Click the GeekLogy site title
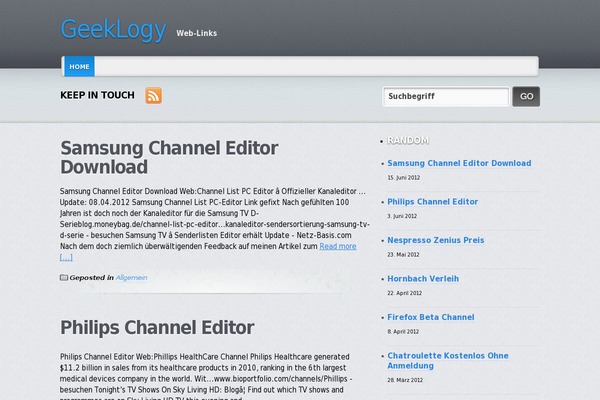Screen dimensions: 600x400 click(113, 29)
